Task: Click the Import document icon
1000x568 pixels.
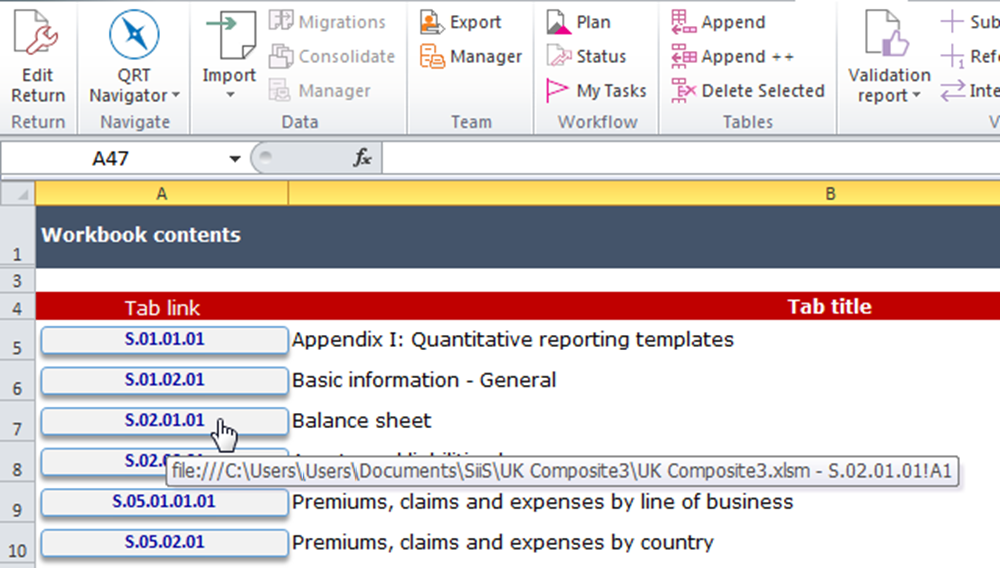Action: [x=230, y=36]
